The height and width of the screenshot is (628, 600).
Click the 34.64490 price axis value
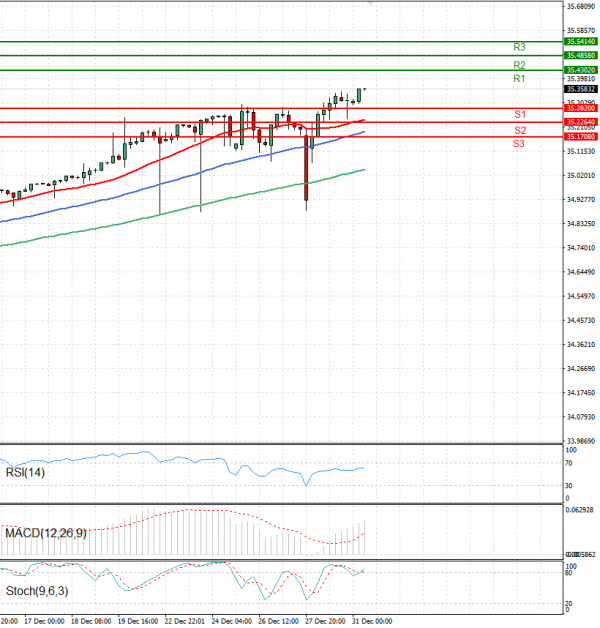point(581,272)
